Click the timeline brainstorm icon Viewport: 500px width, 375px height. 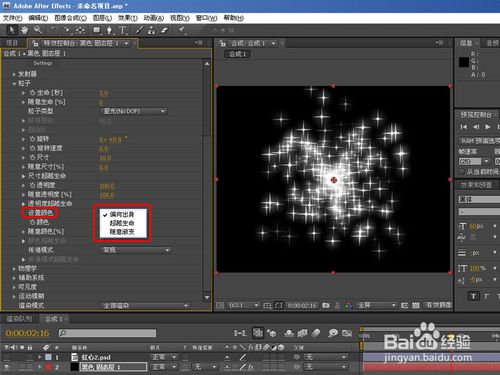tap(333, 333)
